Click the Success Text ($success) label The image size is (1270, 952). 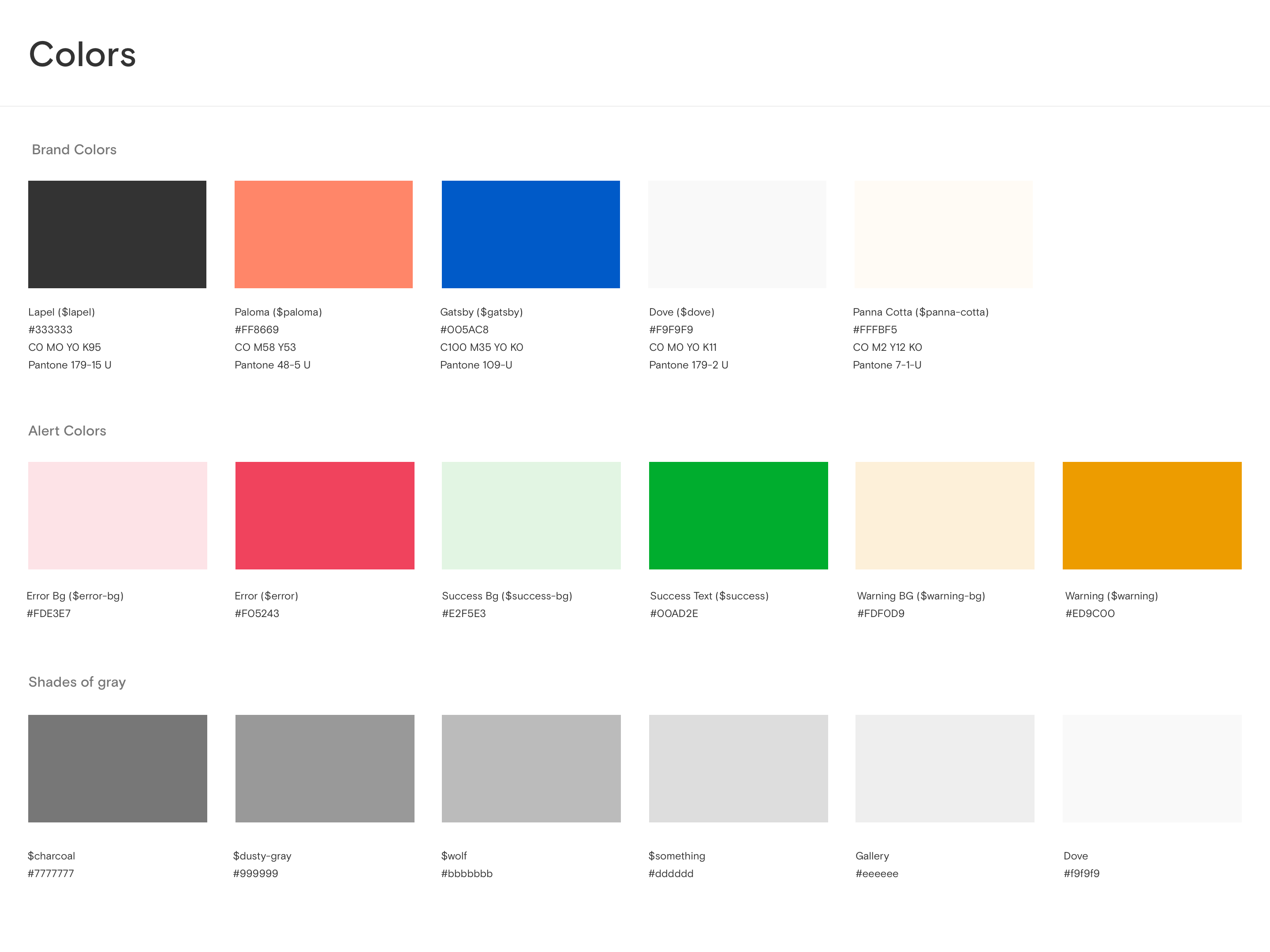[x=709, y=596]
